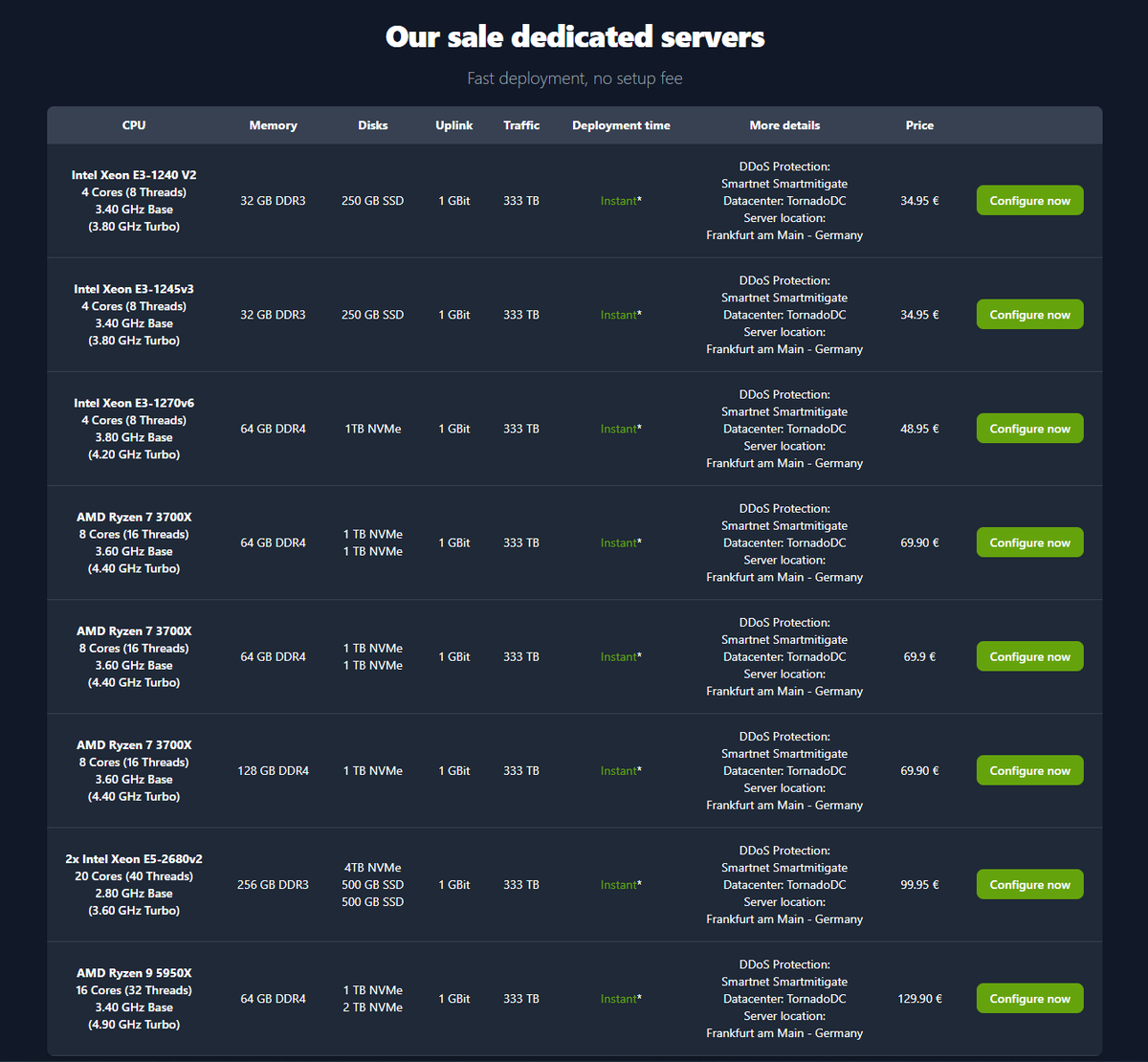Click the 69.9 € price
This screenshot has height=1062, width=1148.
919,656
